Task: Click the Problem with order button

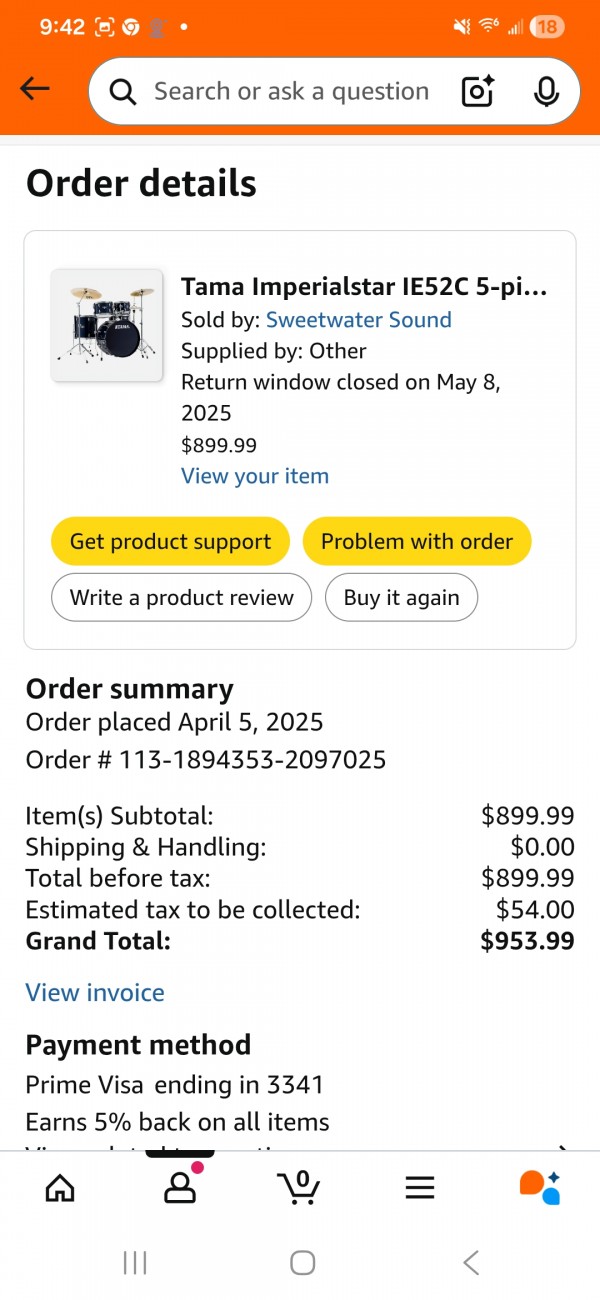Action: click(417, 542)
